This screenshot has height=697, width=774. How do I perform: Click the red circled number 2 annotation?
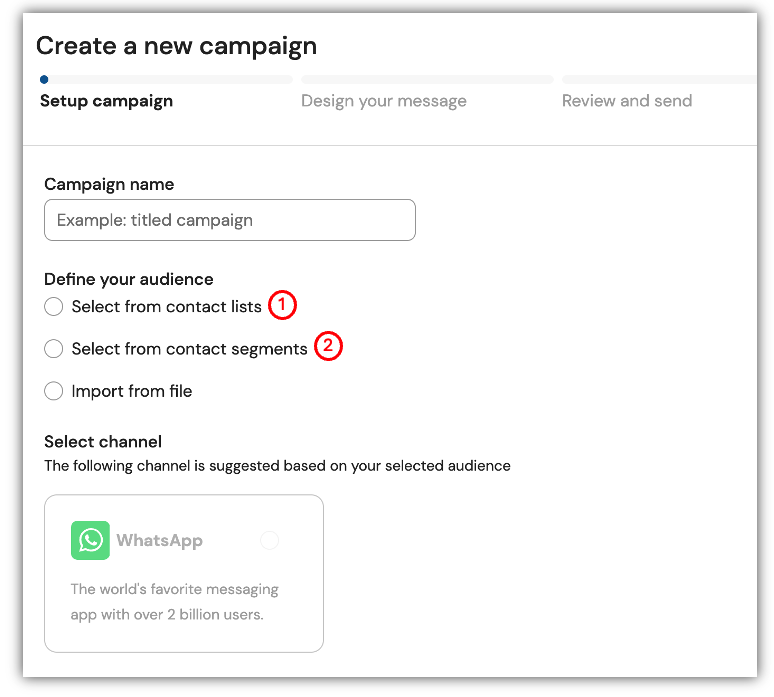tap(328, 346)
